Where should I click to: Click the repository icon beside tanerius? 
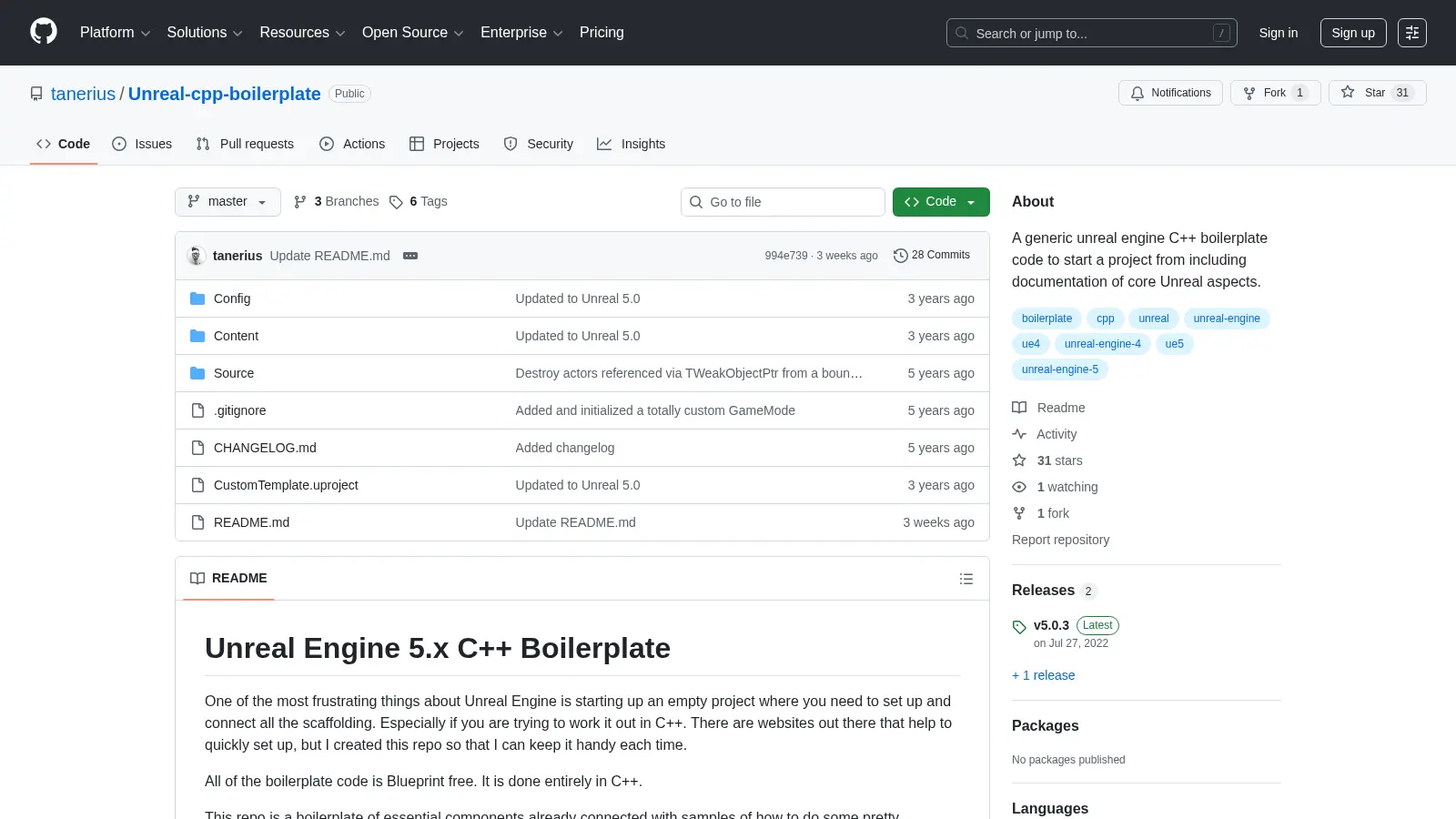[x=36, y=94]
